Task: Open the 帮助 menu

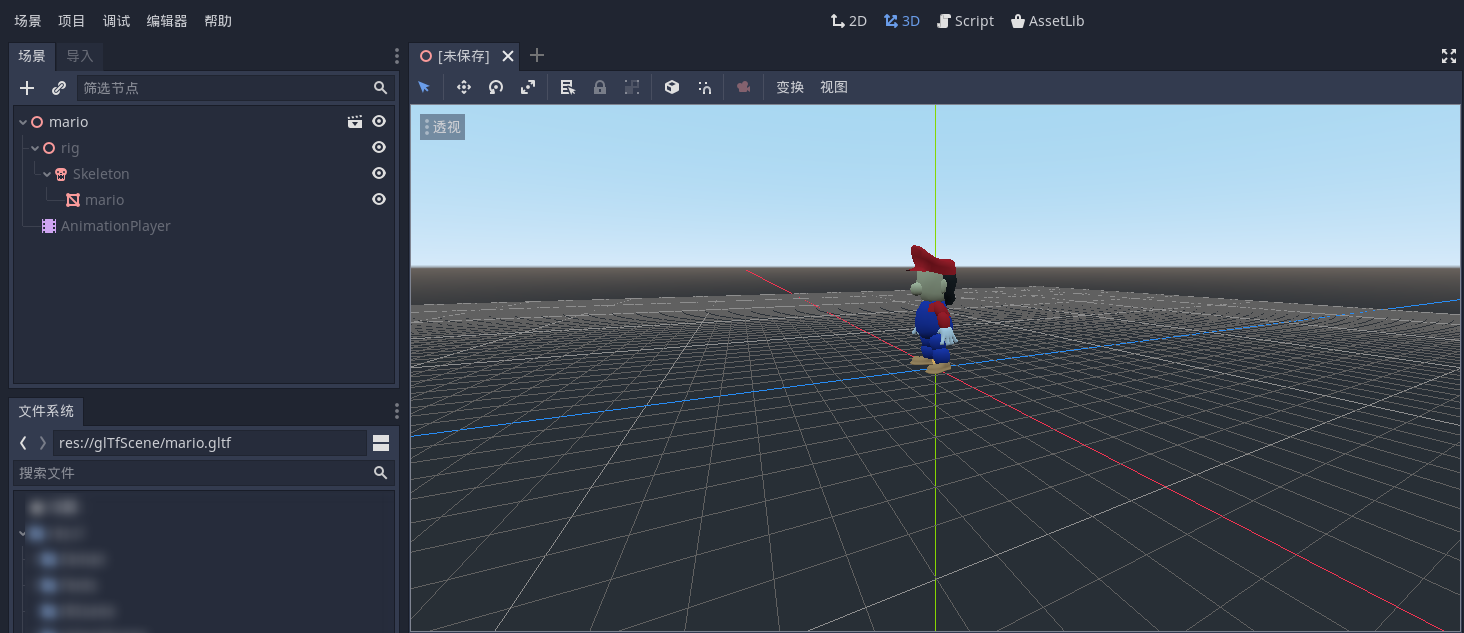Action: click(x=218, y=21)
